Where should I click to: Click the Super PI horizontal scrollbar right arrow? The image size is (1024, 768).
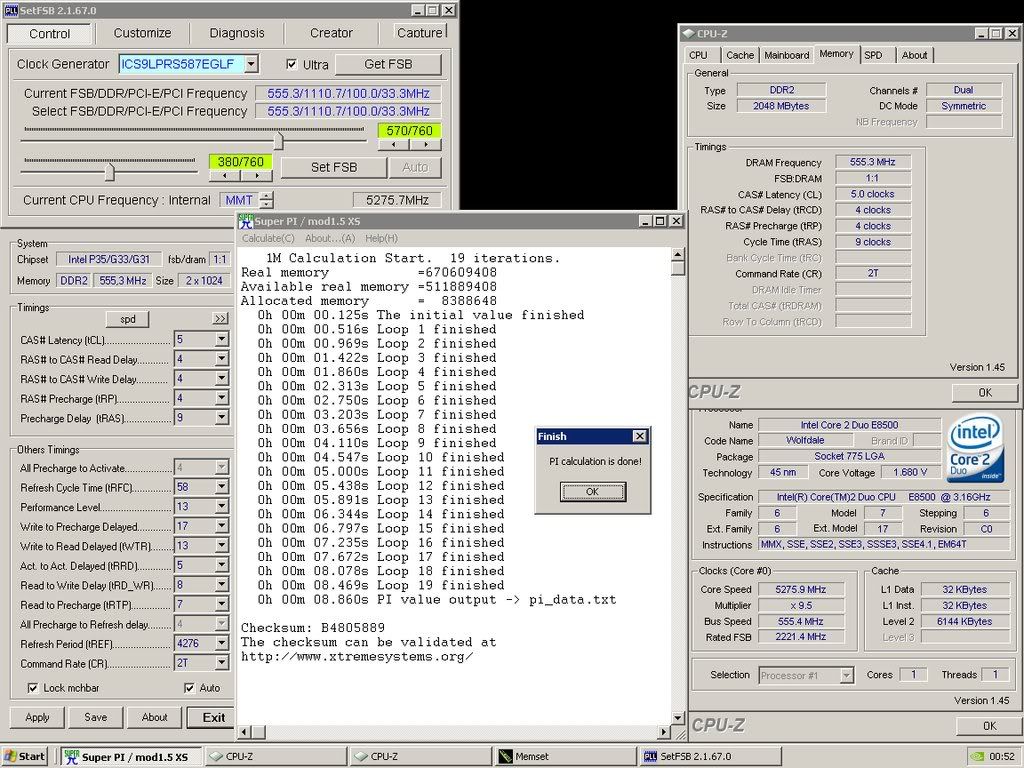point(664,732)
